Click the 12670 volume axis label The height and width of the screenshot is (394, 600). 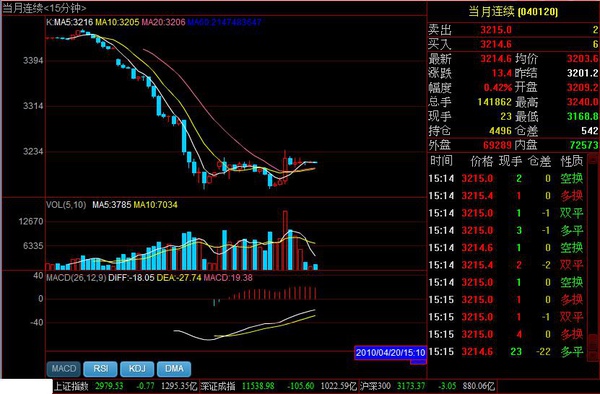(x=31, y=221)
